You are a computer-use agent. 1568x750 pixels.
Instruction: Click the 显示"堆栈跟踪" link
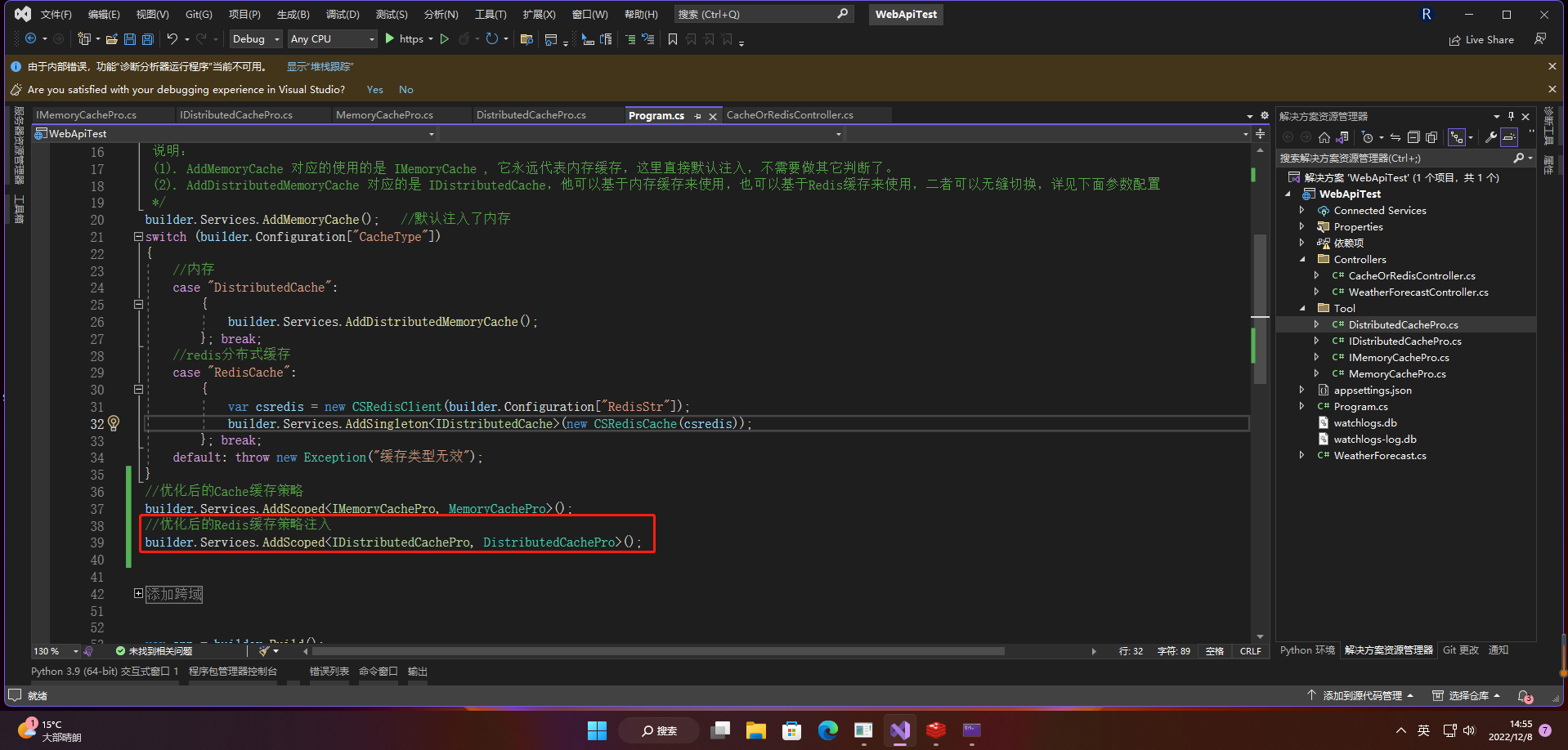[320, 66]
